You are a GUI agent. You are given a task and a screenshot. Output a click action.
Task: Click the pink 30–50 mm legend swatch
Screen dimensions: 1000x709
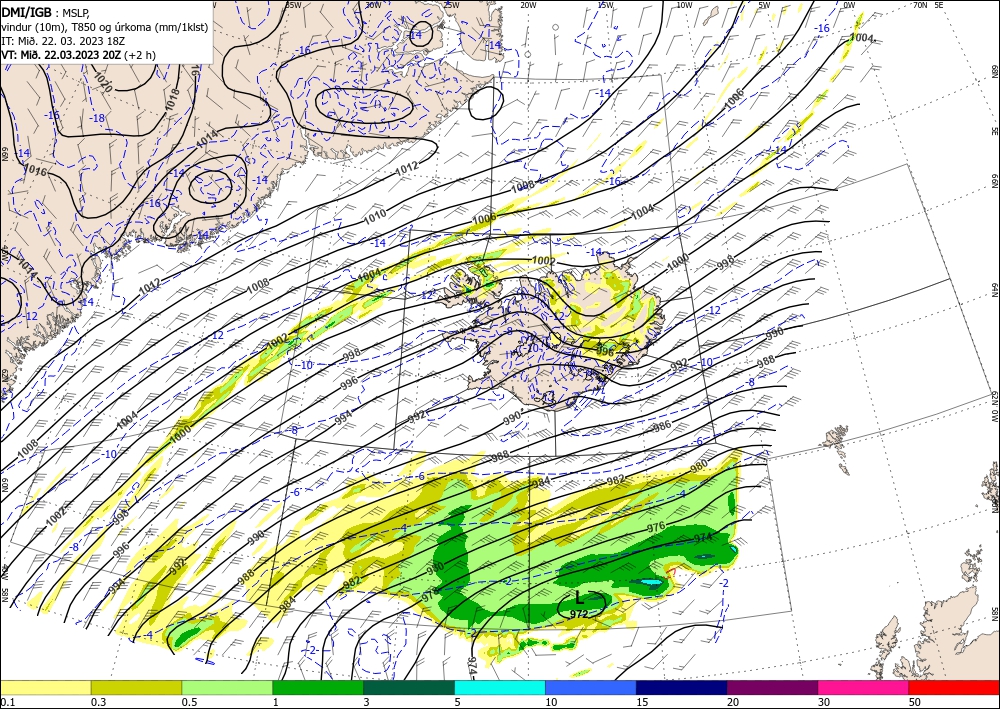tap(864, 687)
